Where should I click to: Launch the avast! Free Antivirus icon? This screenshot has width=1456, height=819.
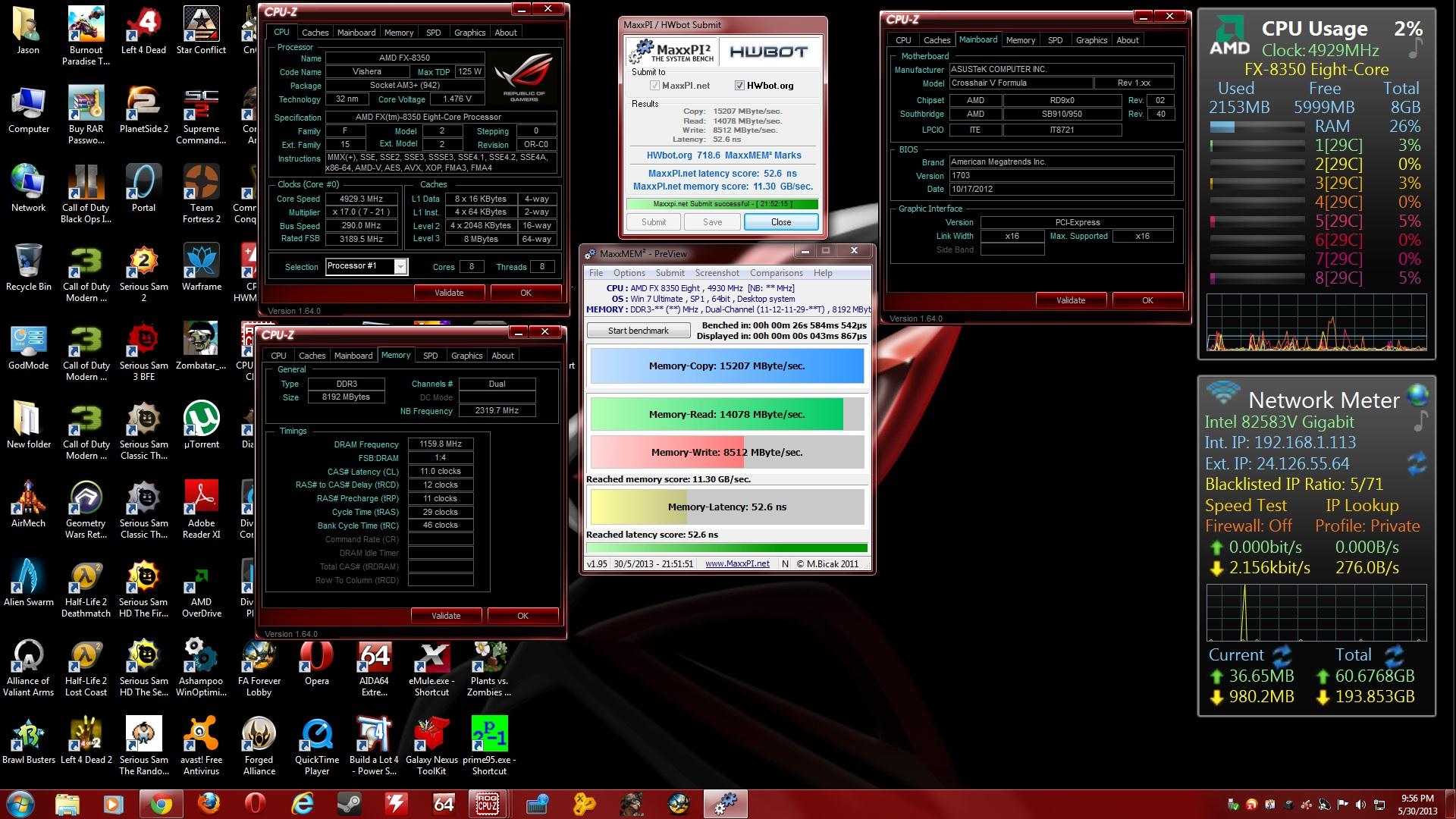click(x=201, y=747)
